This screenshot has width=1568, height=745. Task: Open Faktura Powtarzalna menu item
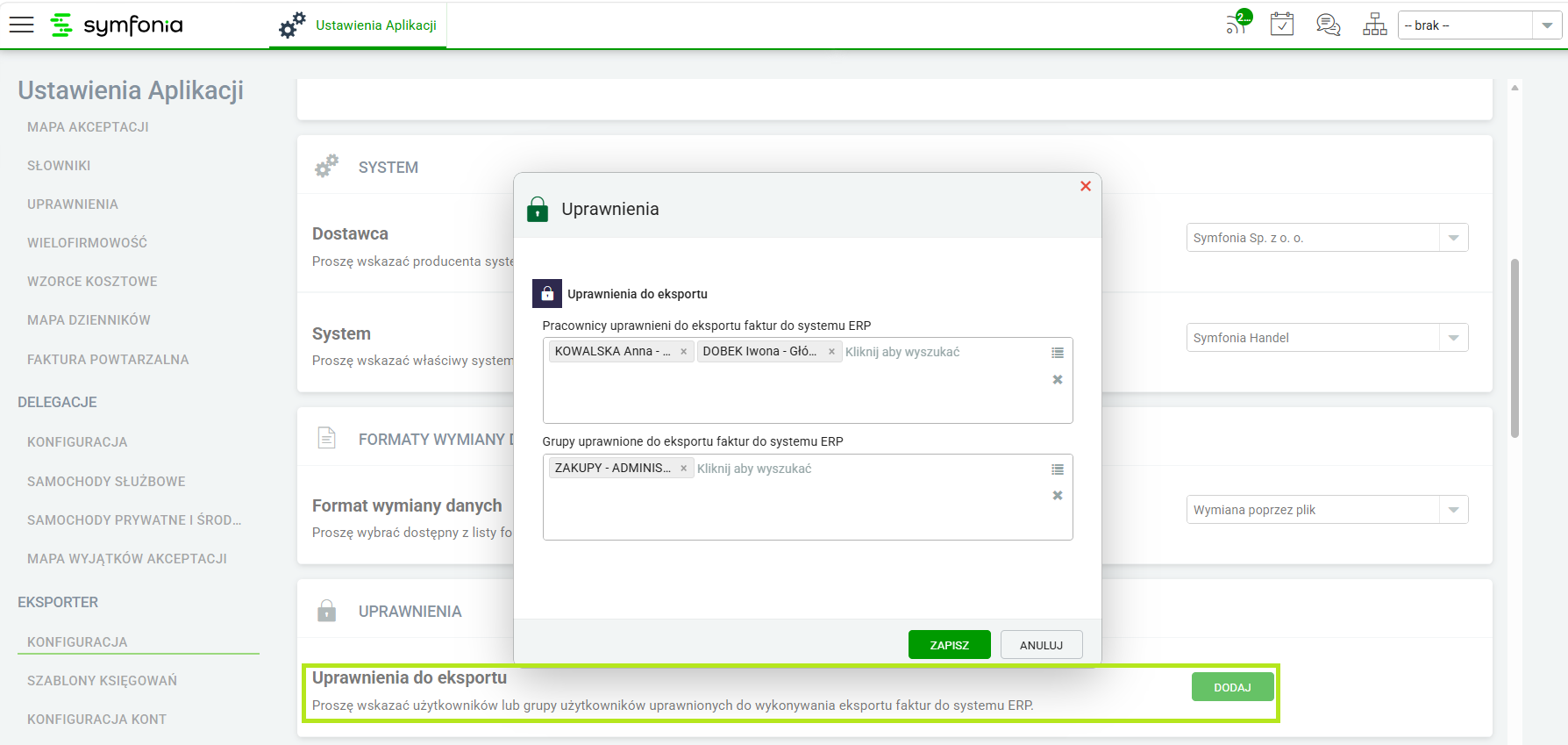[x=108, y=360]
